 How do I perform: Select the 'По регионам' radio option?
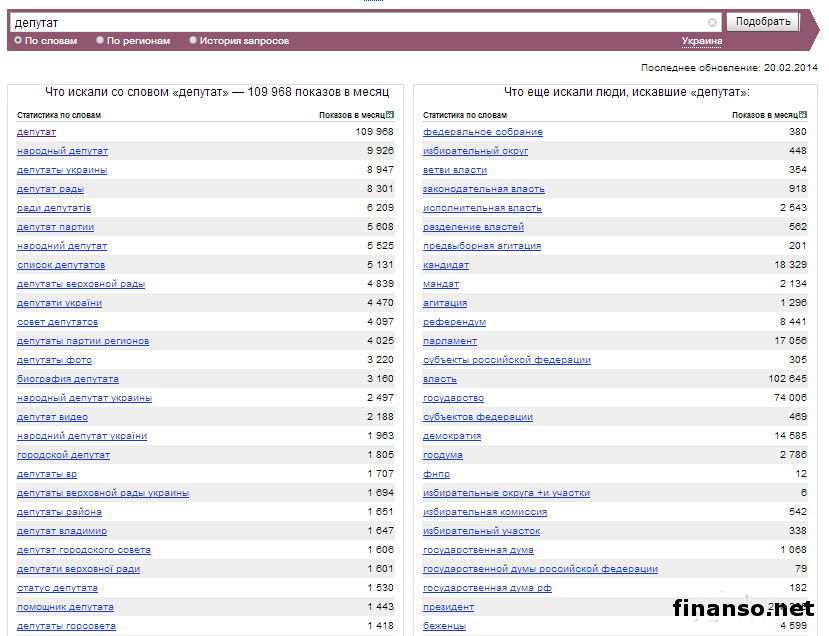100,41
